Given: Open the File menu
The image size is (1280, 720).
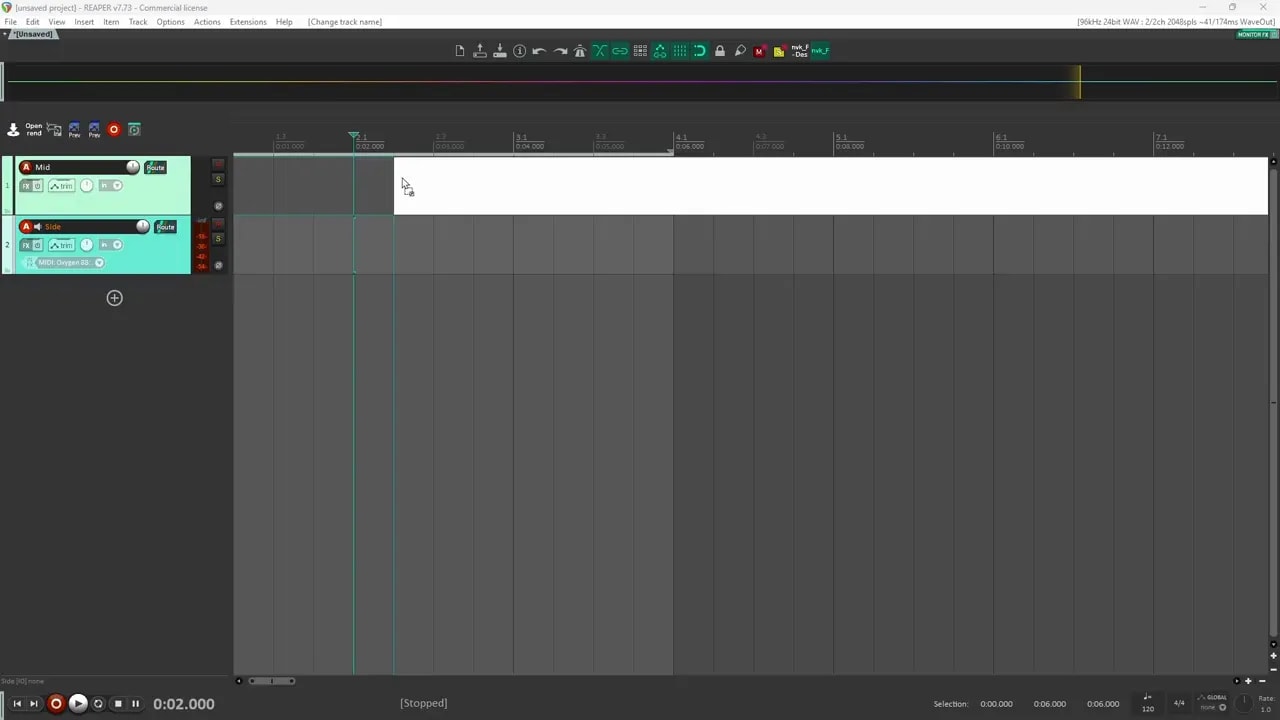Looking at the screenshot, I should tap(11, 22).
